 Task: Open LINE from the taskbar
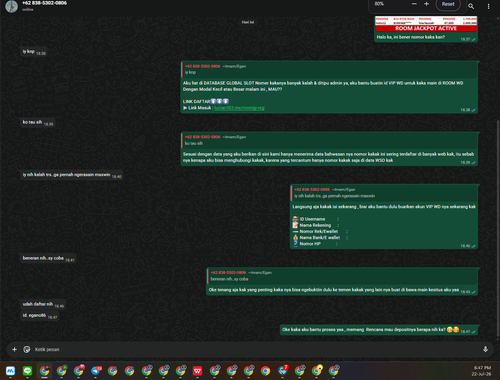(x=27, y=371)
